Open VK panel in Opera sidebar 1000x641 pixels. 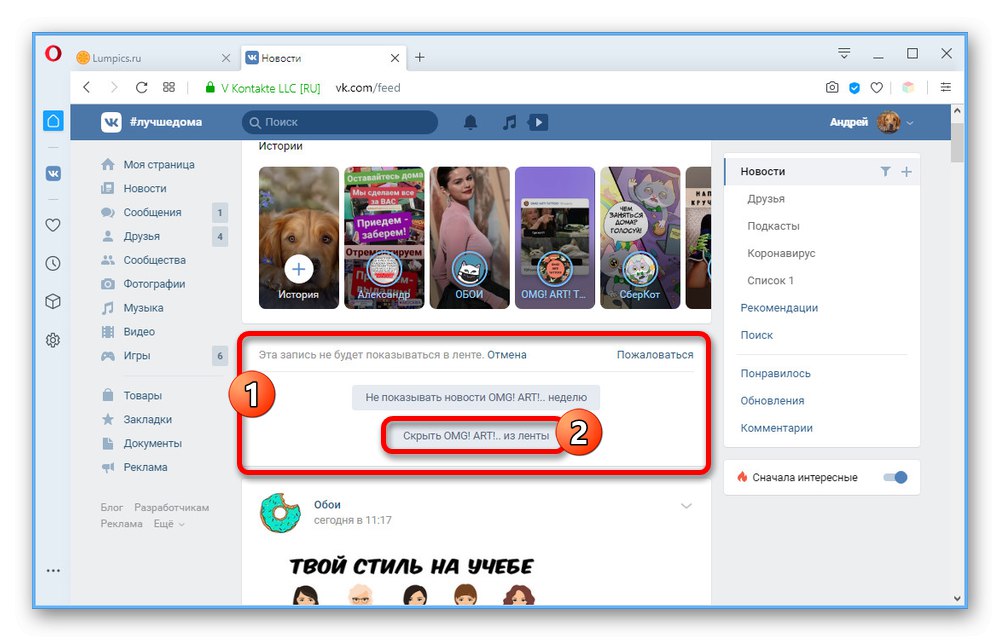54,173
